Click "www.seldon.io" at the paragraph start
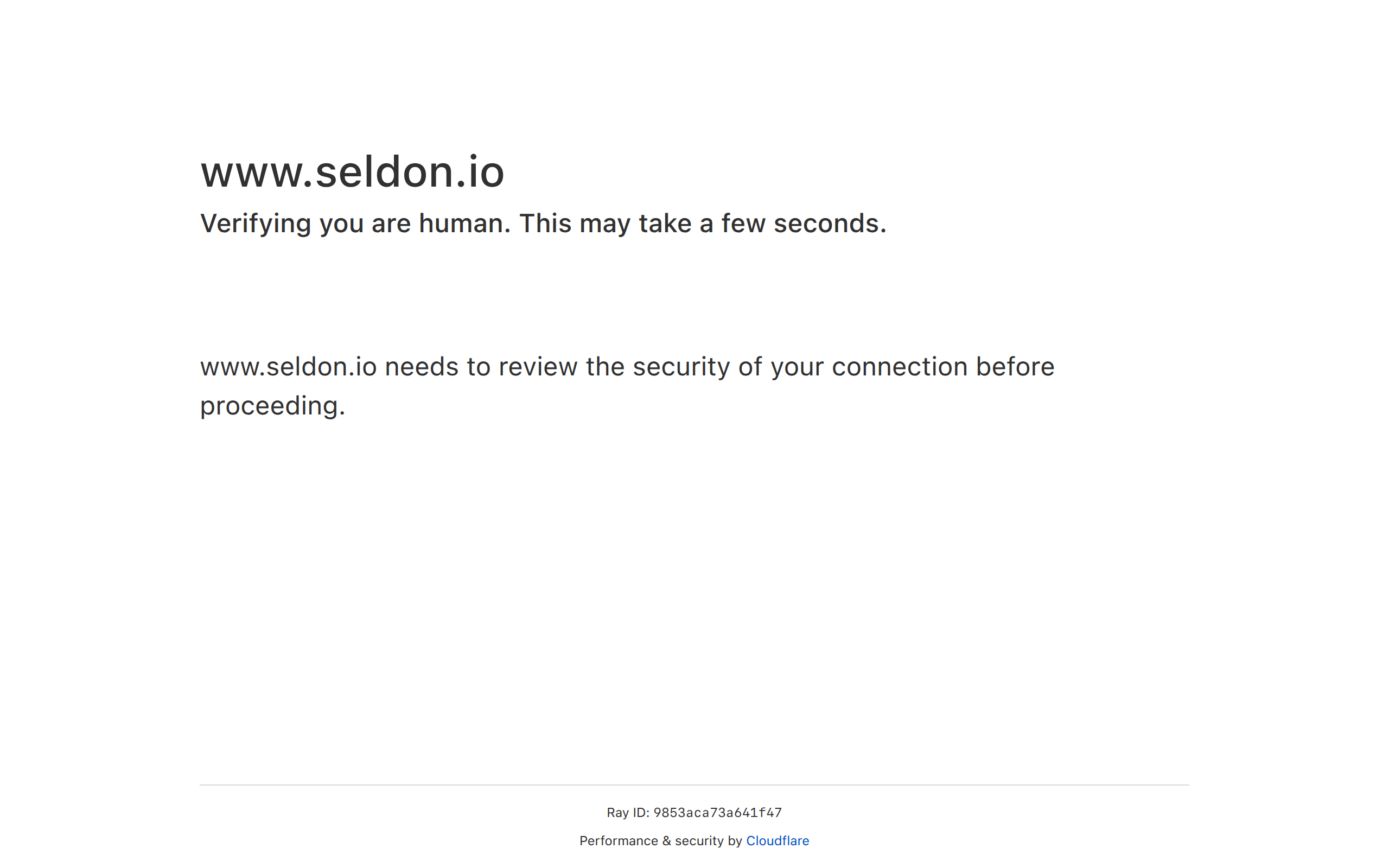 pos(288,367)
